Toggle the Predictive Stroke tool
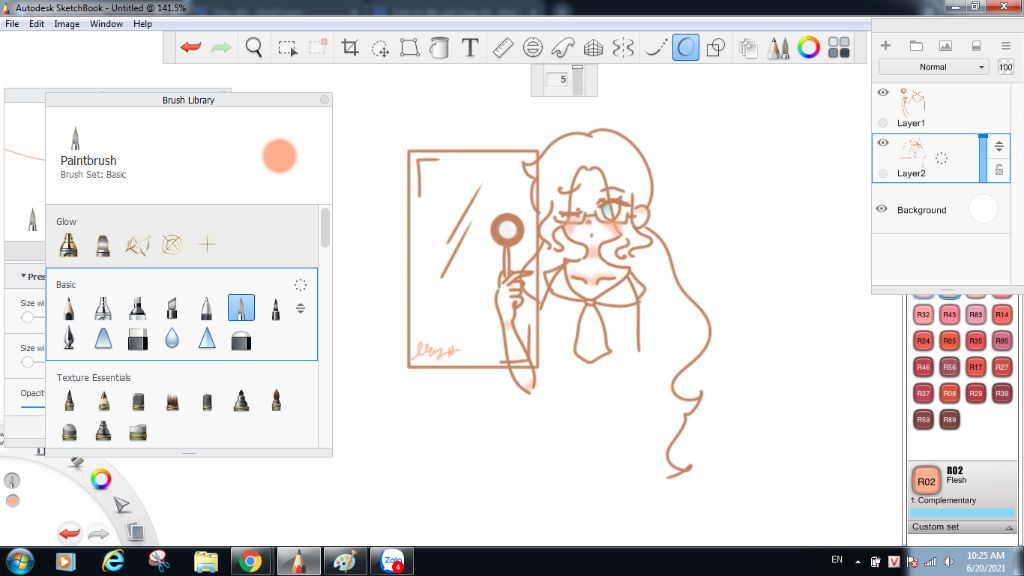 [x=685, y=47]
